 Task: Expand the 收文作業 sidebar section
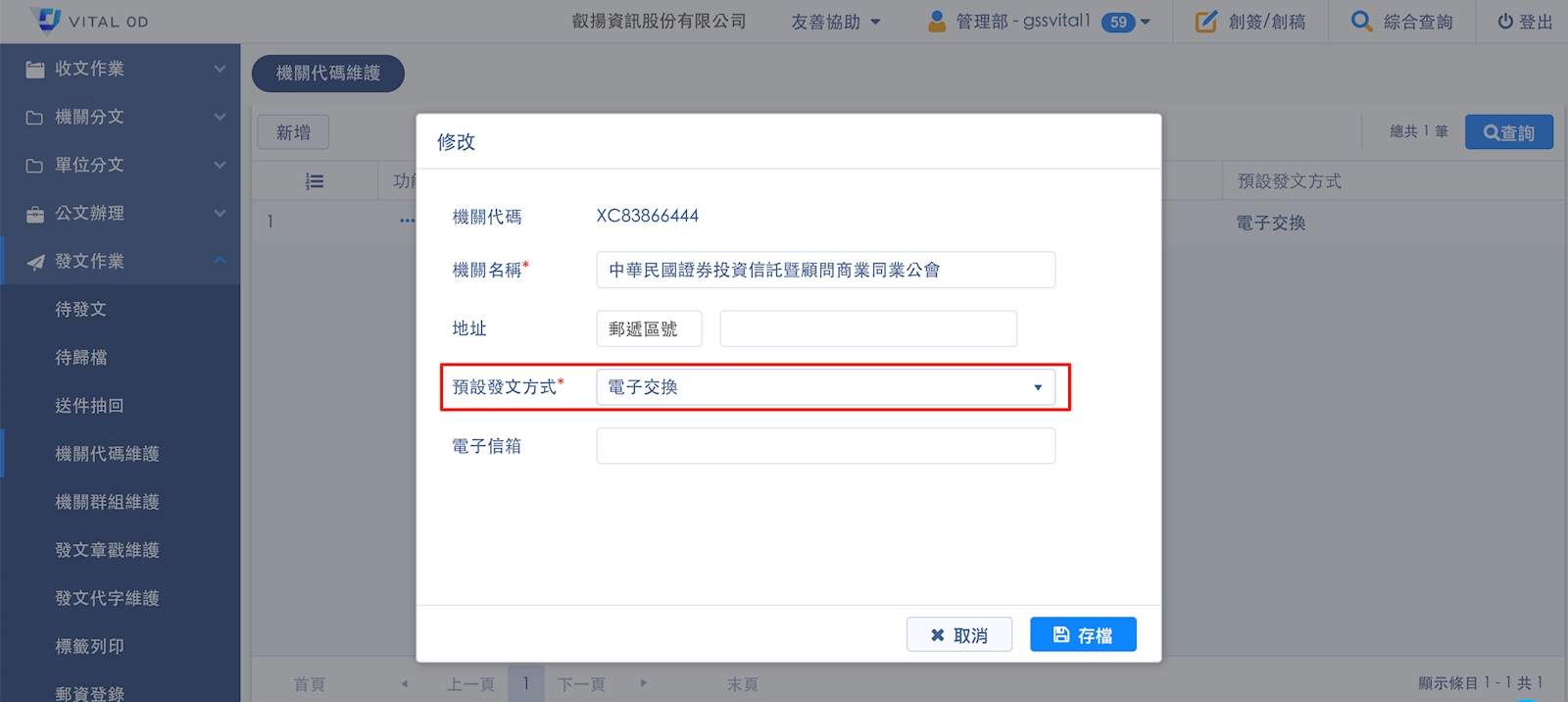point(120,69)
